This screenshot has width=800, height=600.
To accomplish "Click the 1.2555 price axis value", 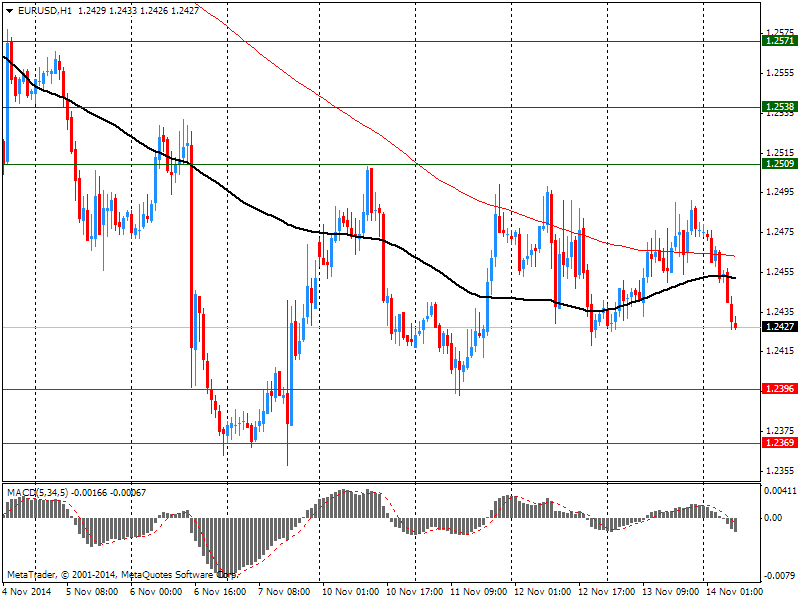I will [780, 73].
